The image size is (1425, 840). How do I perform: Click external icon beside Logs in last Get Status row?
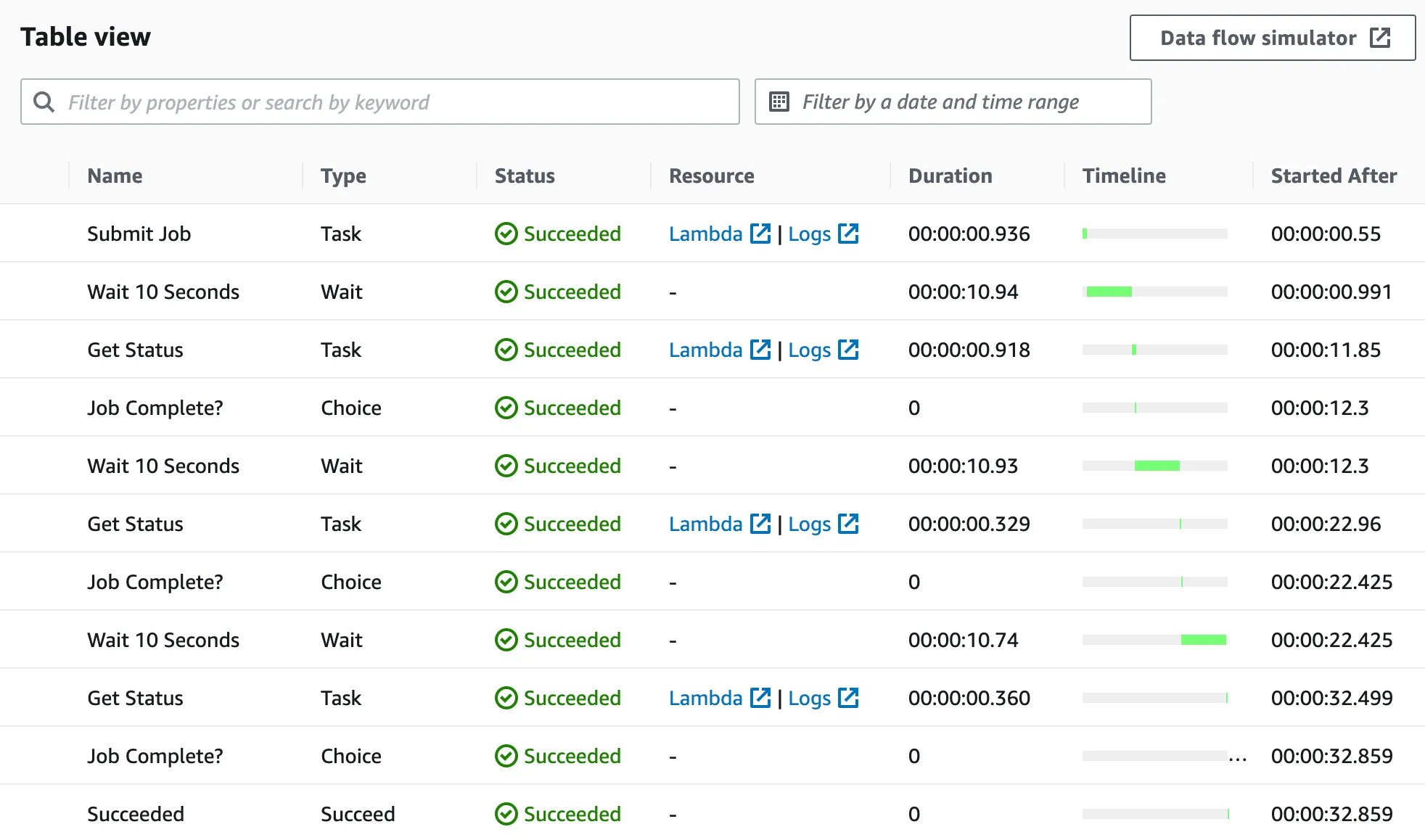coord(848,698)
